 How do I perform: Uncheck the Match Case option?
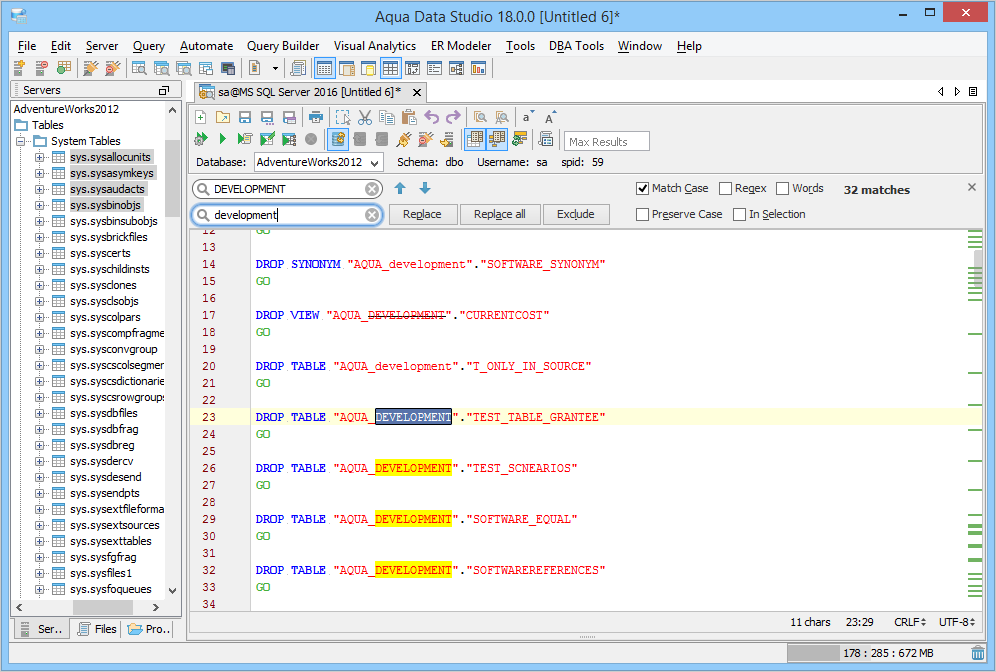pos(642,188)
